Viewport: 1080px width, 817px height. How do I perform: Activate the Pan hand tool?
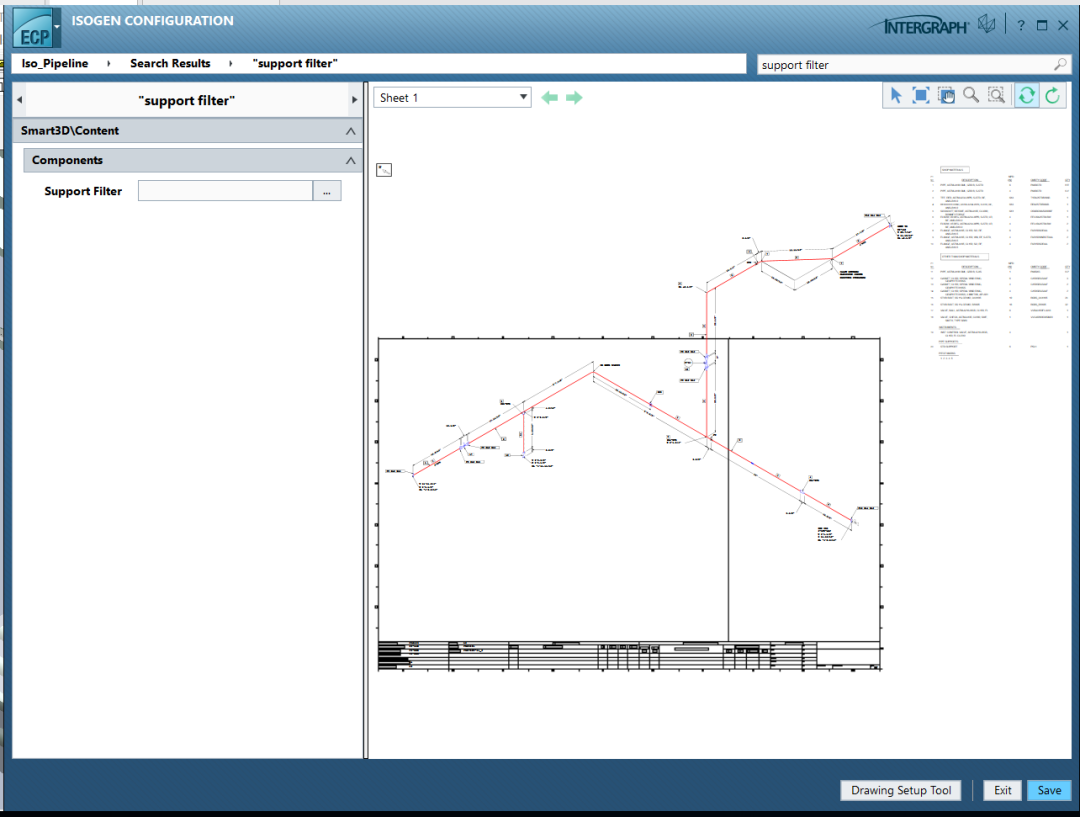coord(946,96)
